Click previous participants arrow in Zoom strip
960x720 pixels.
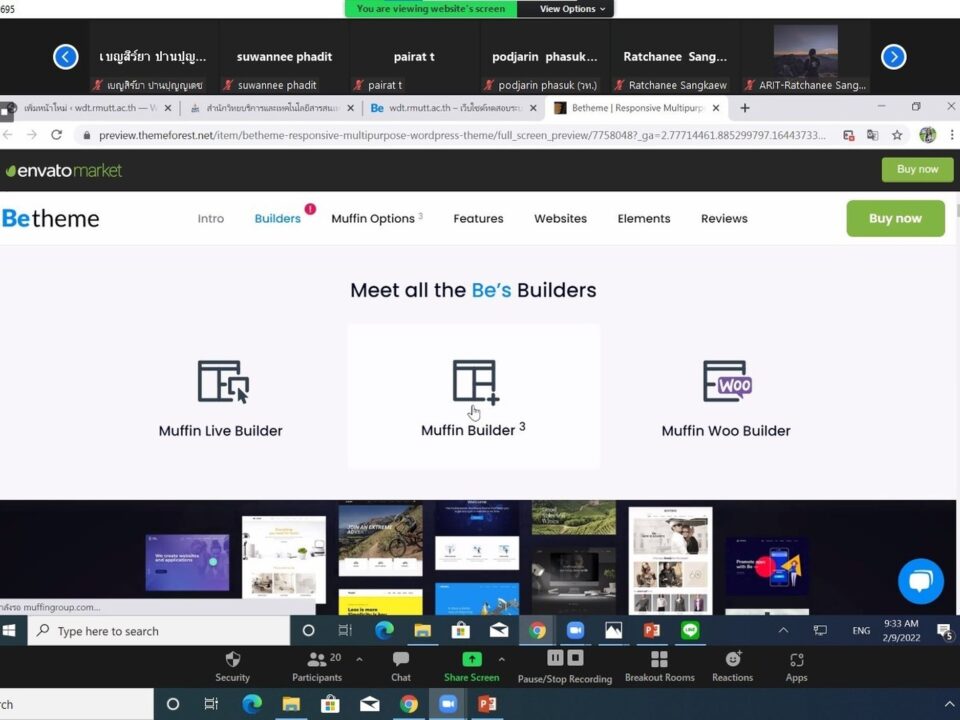point(66,57)
